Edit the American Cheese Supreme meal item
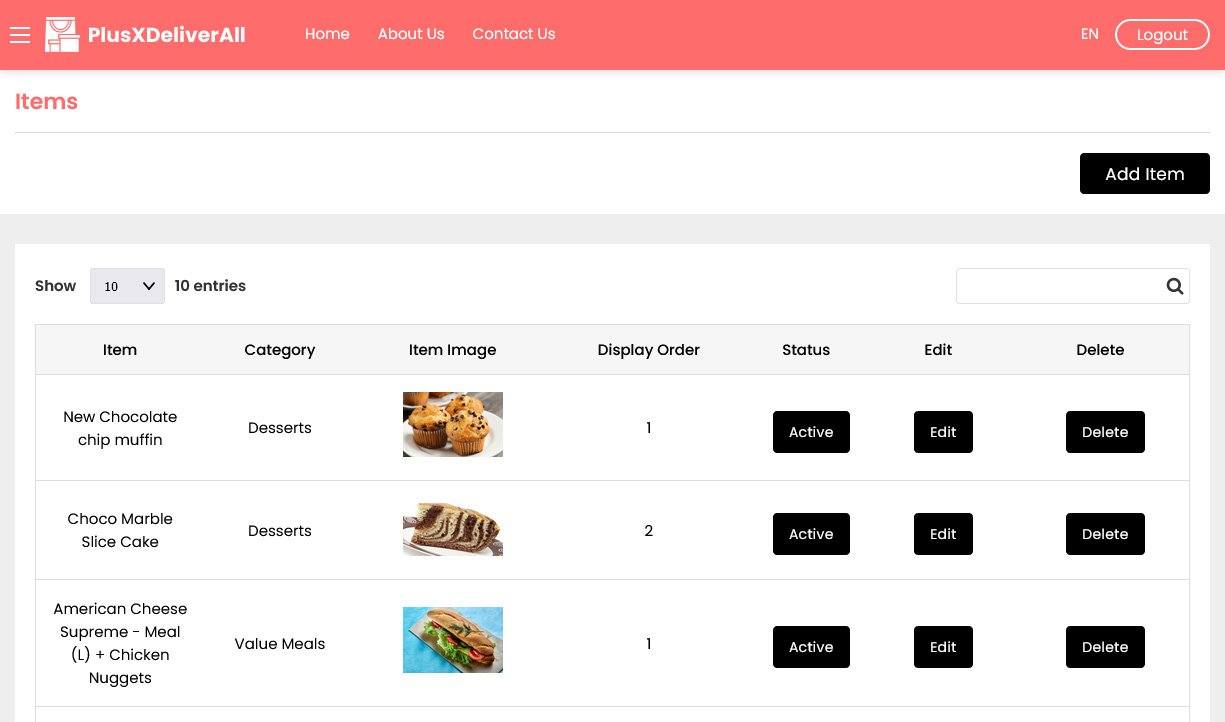 click(943, 647)
